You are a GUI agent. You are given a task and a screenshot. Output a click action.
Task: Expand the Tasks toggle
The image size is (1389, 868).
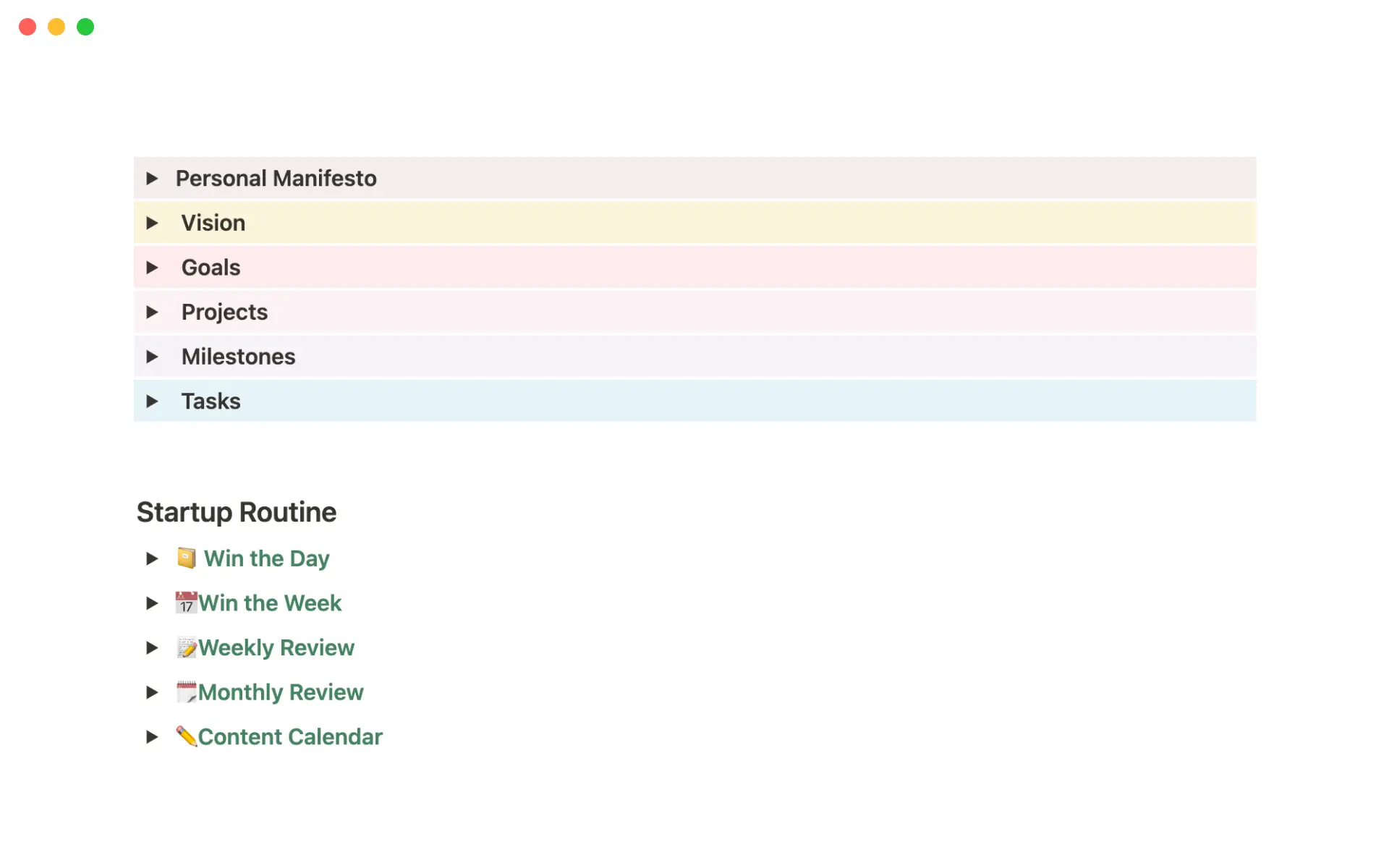[x=153, y=401]
